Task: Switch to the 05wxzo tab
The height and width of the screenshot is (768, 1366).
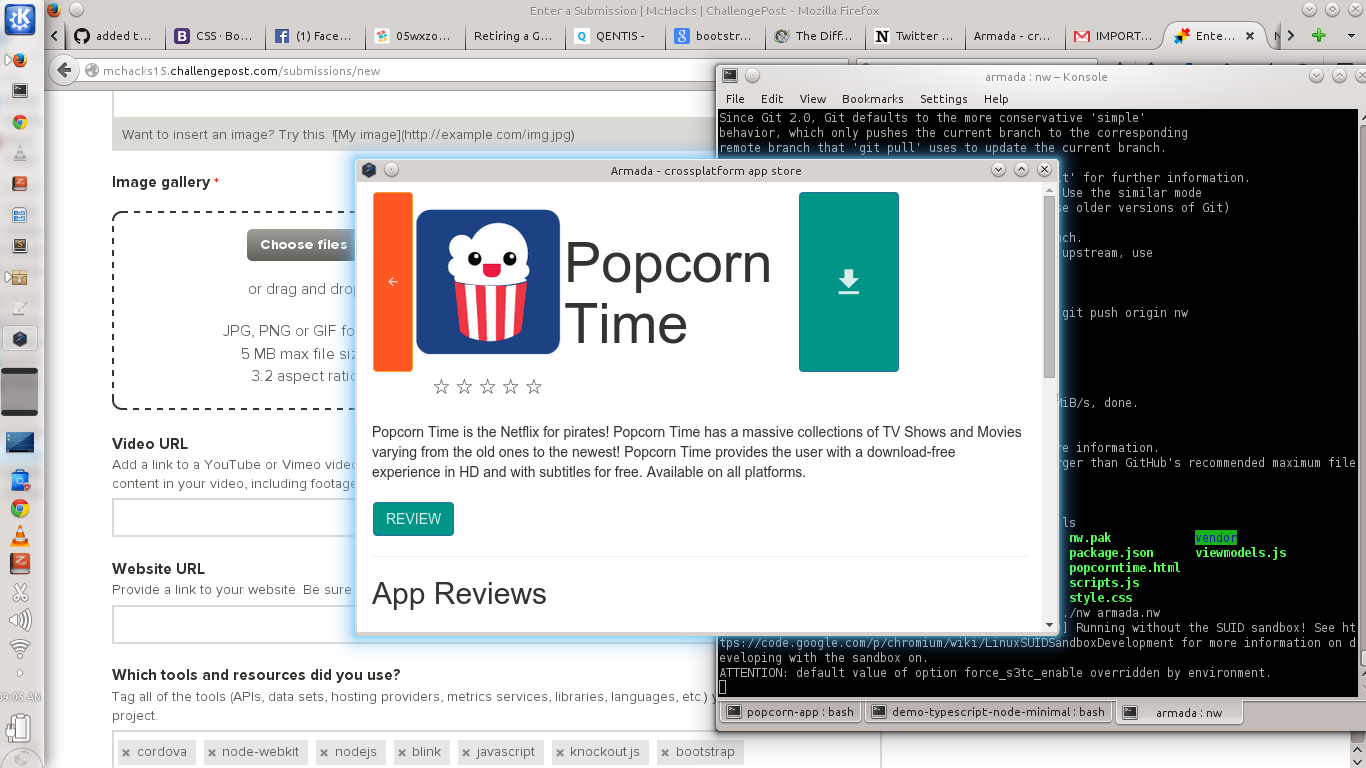Action: pyautogui.click(x=413, y=36)
